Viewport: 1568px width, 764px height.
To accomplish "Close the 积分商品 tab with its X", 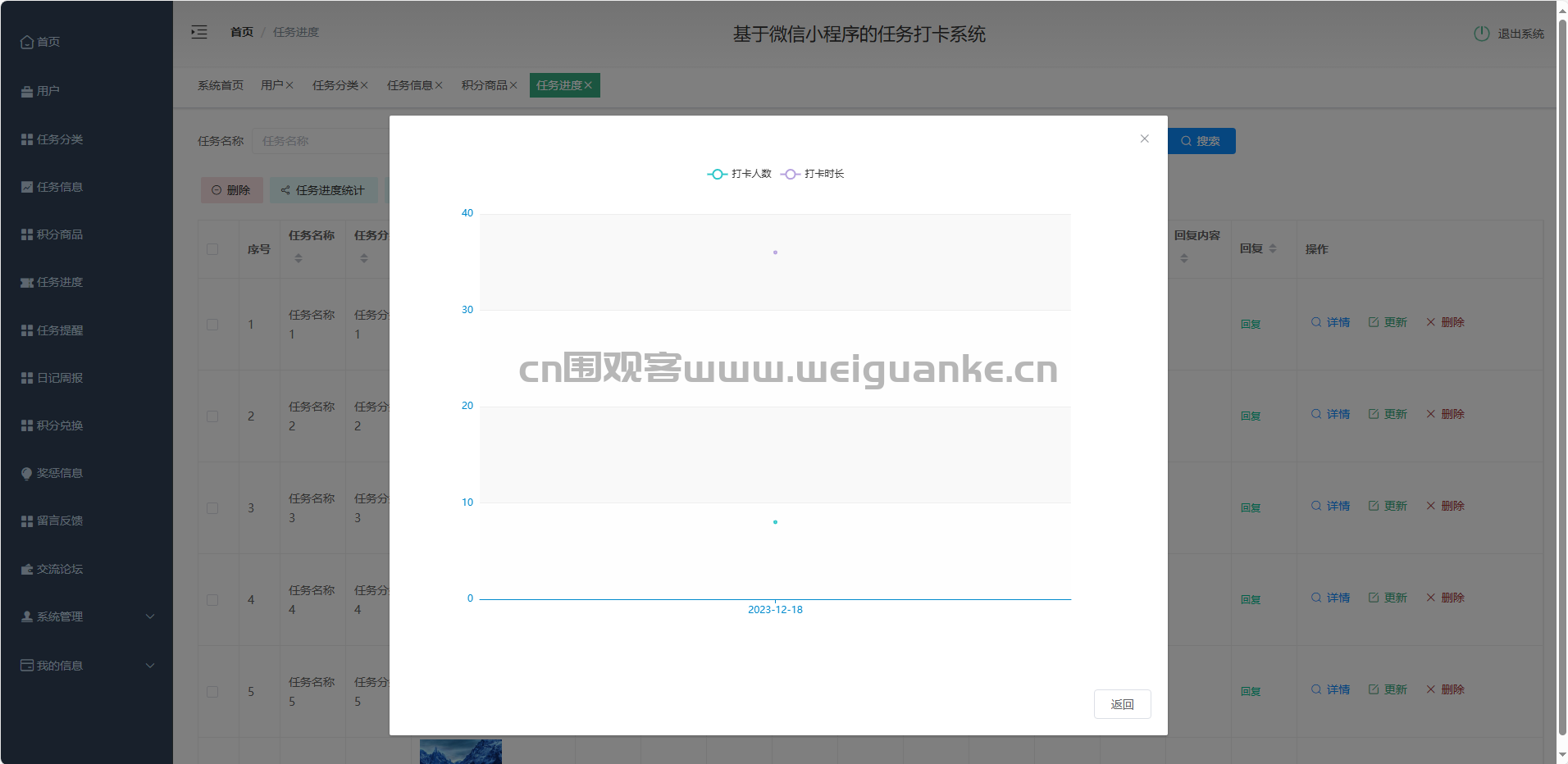I will [x=513, y=85].
